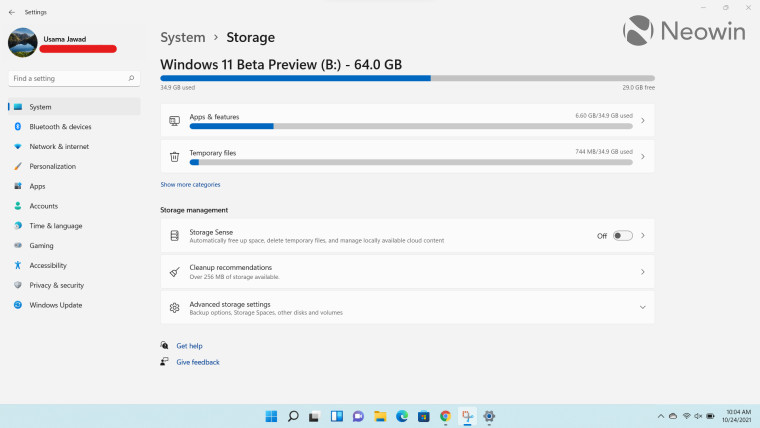Select System in the sidebar
Screen dimensions: 760x428
pos(74,107)
